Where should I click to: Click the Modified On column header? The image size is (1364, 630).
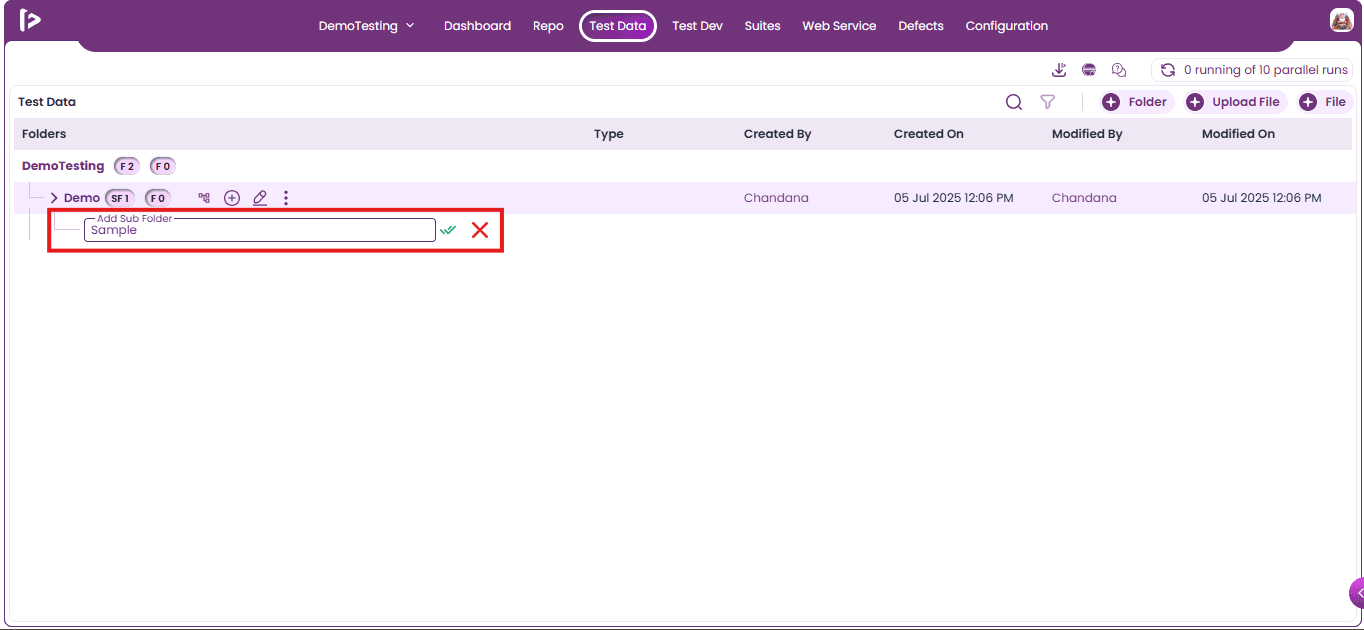1238,134
